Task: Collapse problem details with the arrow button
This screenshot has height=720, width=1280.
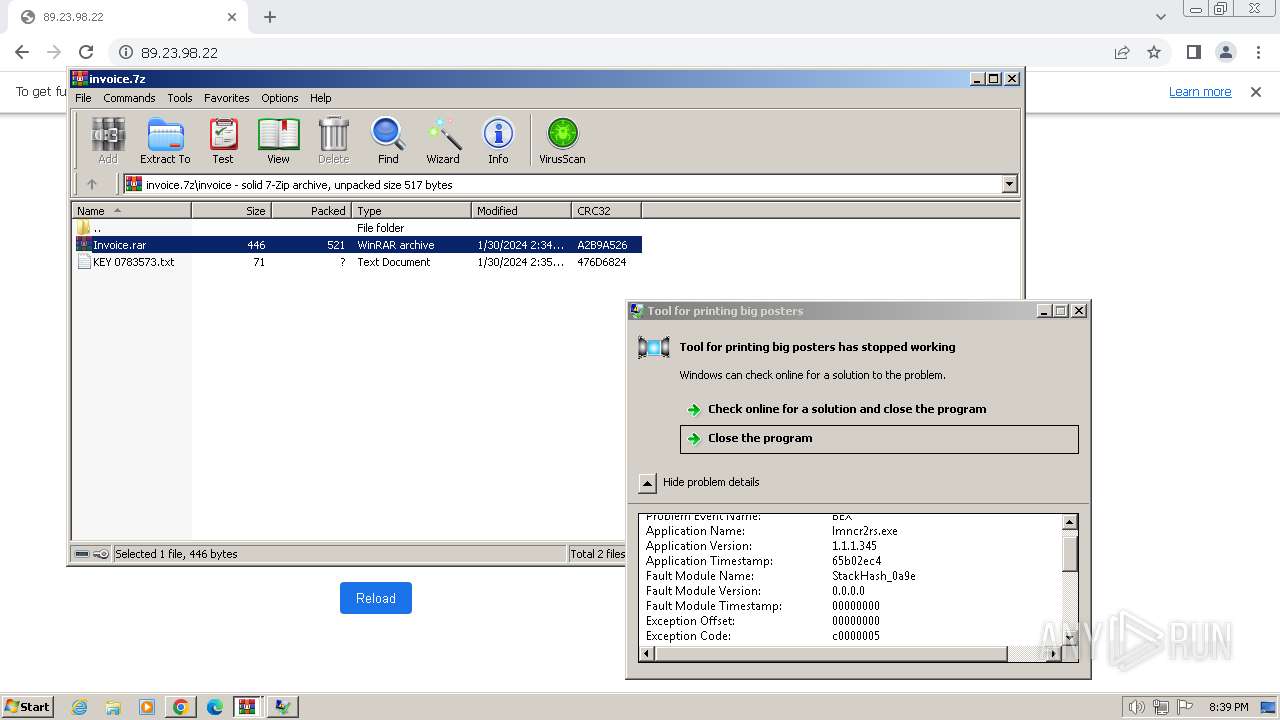Action: click(647, 483)
